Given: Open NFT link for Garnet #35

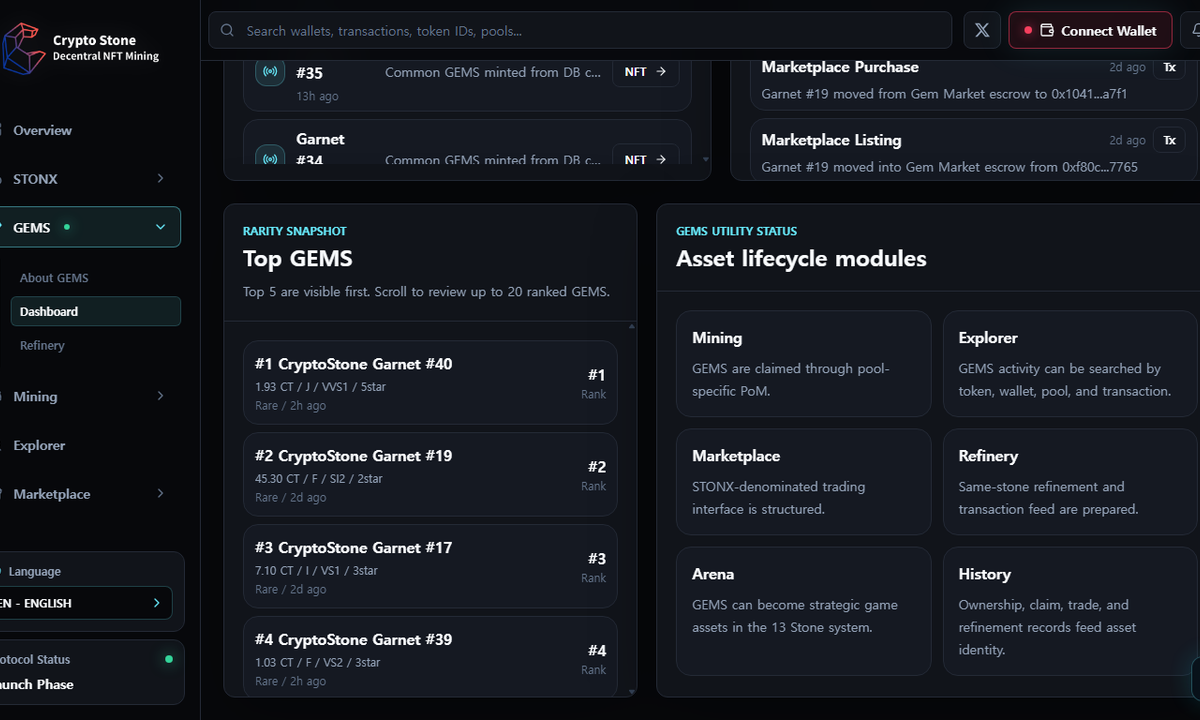Looking at the screenshot, I should coord(645,72).
